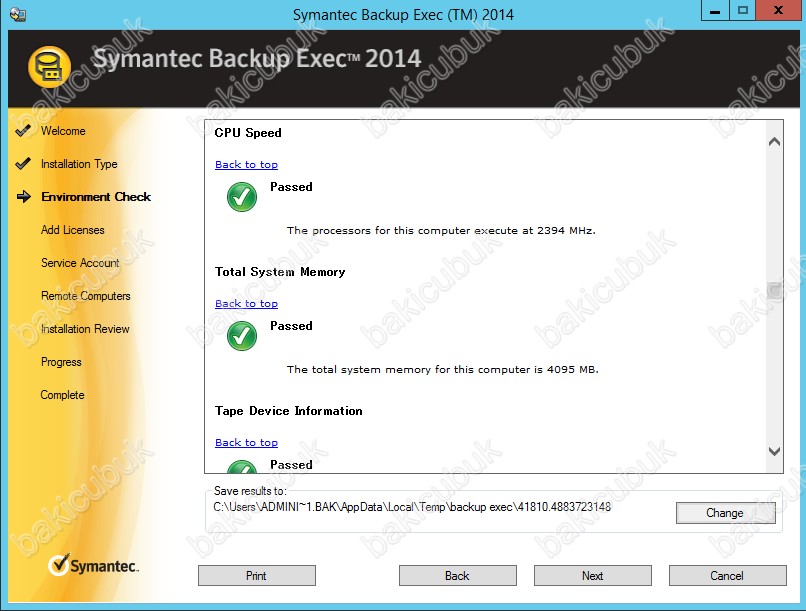Screen dimensions: 806x611
Task: Click the CPU Speed green passed checkmark icon
Action: coord(242,197)
